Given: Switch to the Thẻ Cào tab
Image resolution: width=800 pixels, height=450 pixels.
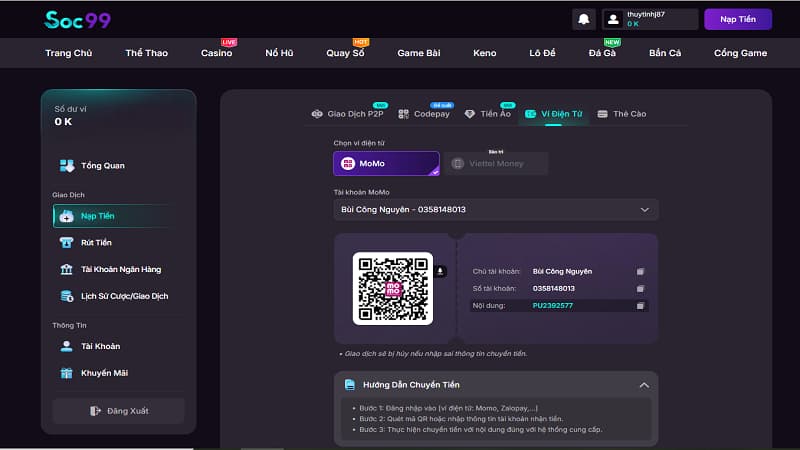Looking at the screenshot, I should pos(622,114).
